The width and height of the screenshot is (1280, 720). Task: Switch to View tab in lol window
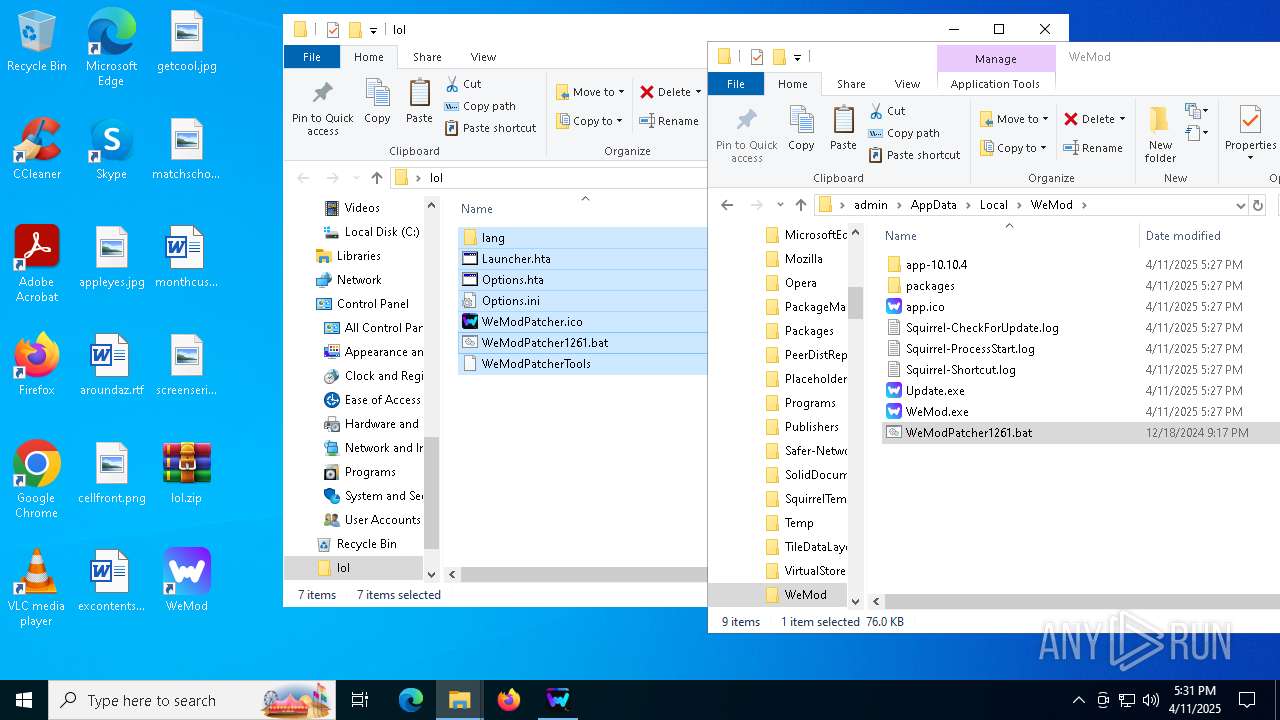[483, 57]
